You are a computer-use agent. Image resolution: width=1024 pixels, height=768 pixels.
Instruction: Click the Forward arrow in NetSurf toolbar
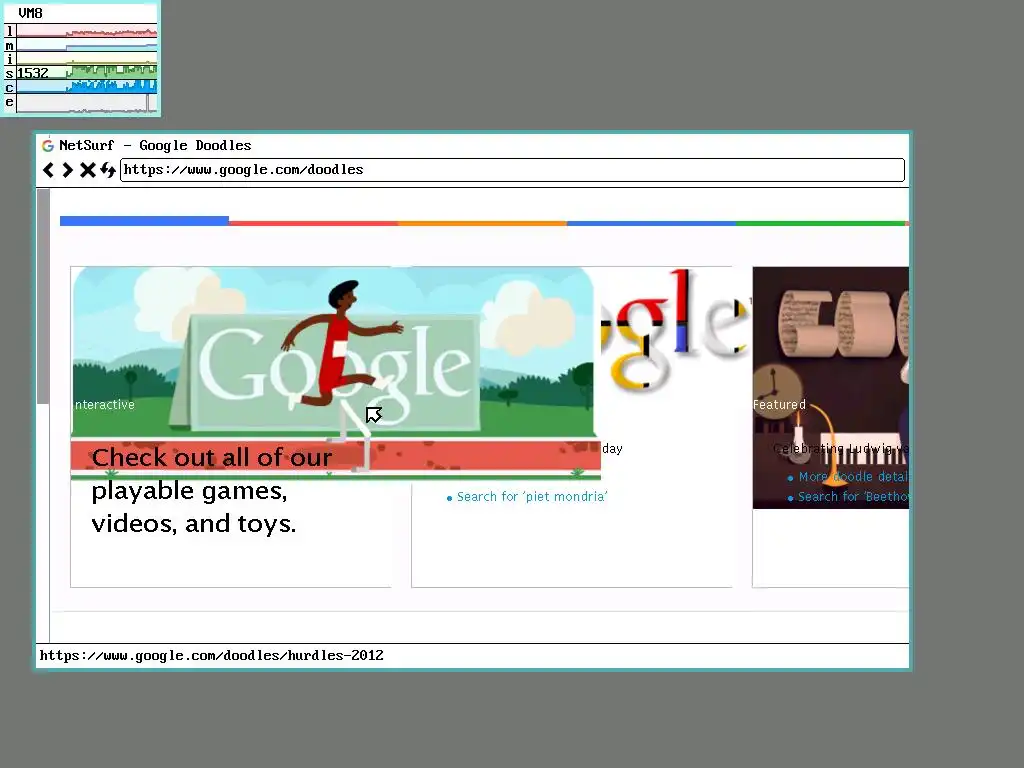(x=67, y=170)
